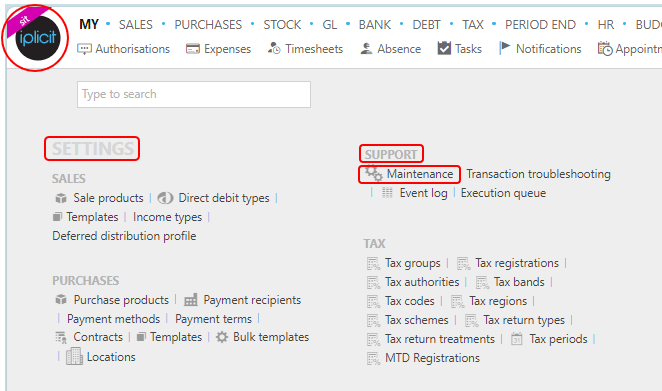662x391 pixels.
Task: Open the MTD Registrations link
Action: (432, 358)
